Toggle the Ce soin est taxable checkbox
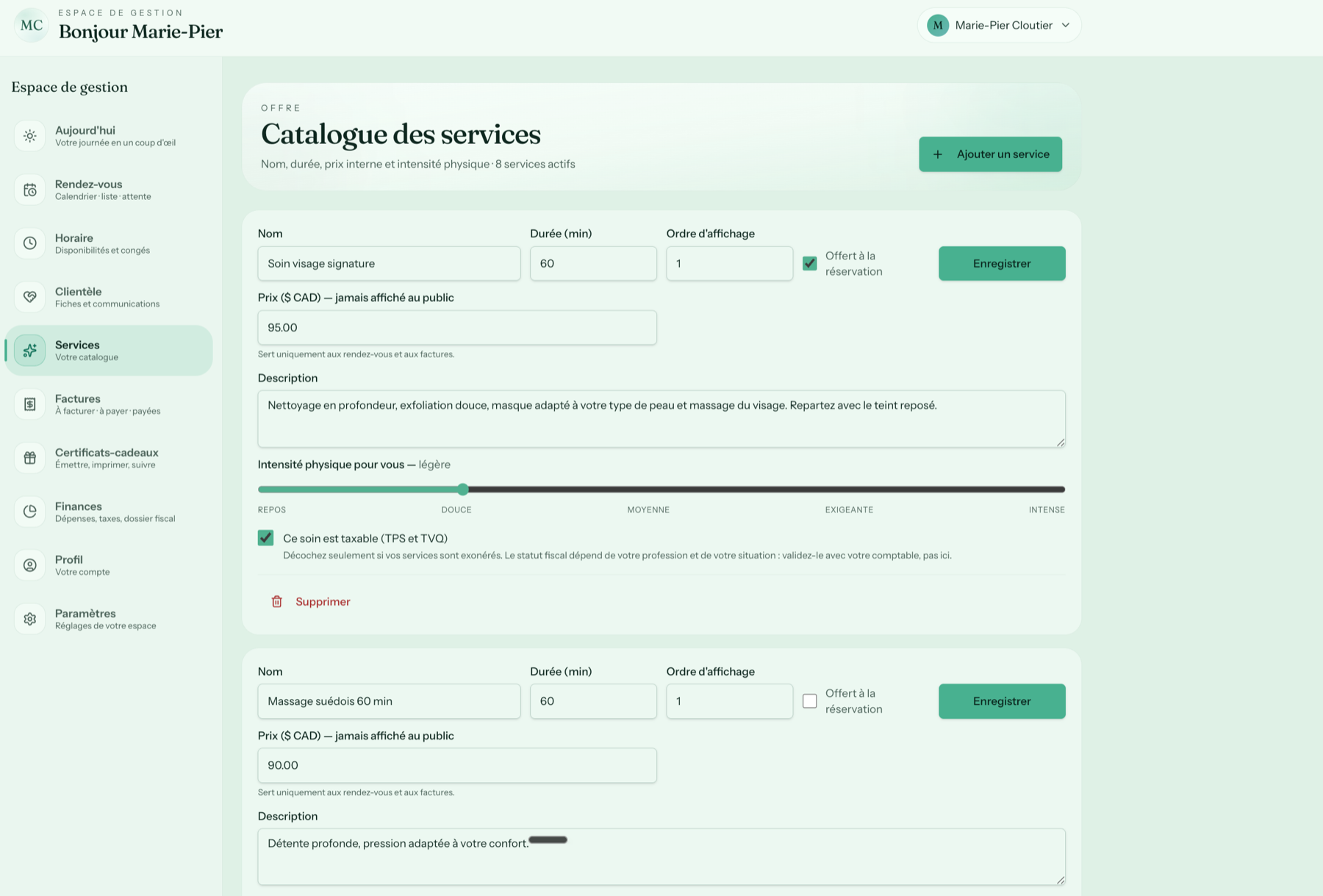The height and width of the screenshot is (896, 1323). point(266,538)
